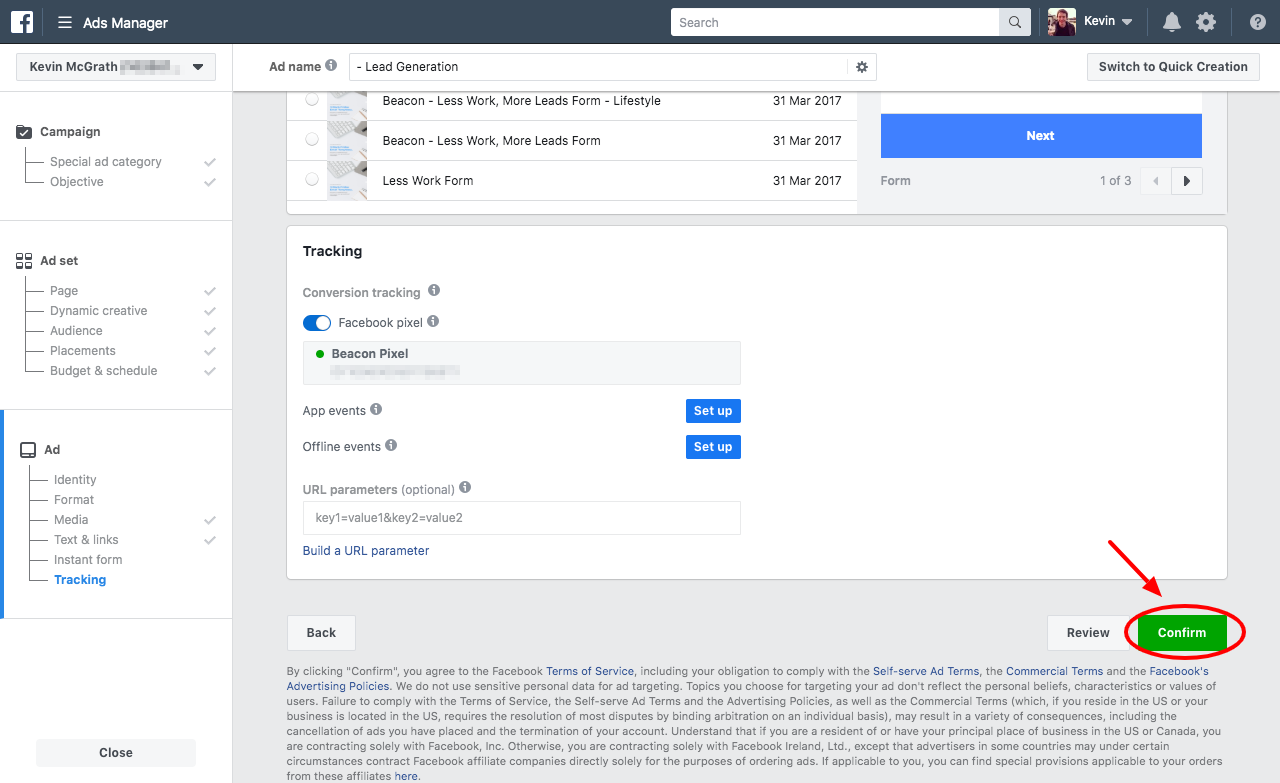Set up App events
1280x783 pixels.
(712, 411)
